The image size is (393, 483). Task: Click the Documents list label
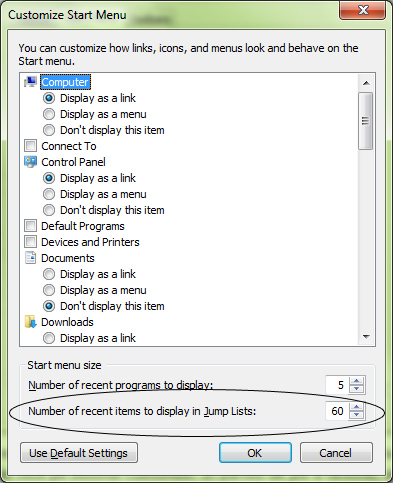(68, 258)
